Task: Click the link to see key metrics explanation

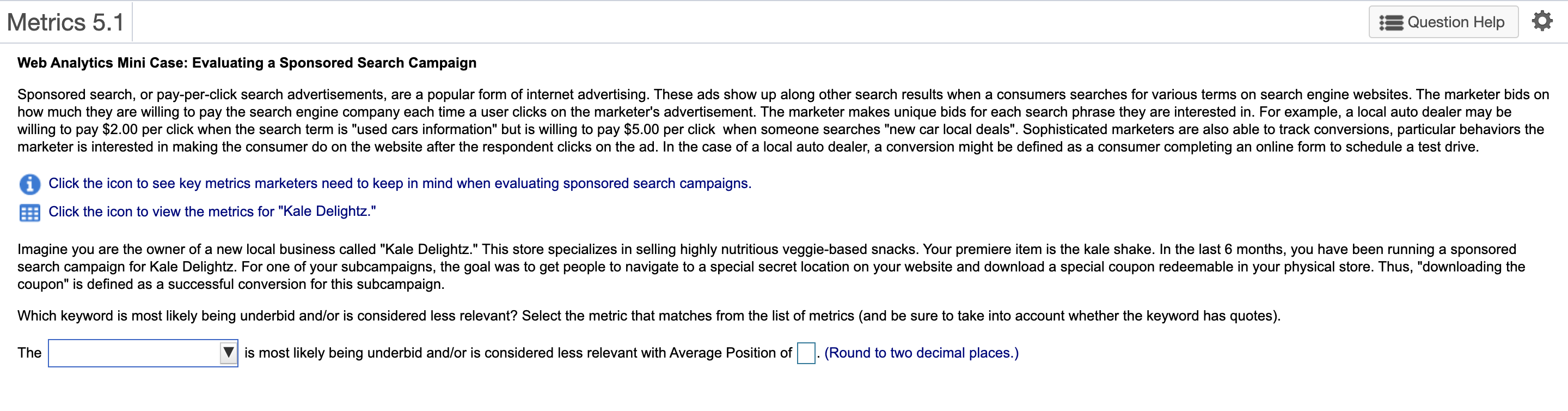Action: click(x=400, y=183)
